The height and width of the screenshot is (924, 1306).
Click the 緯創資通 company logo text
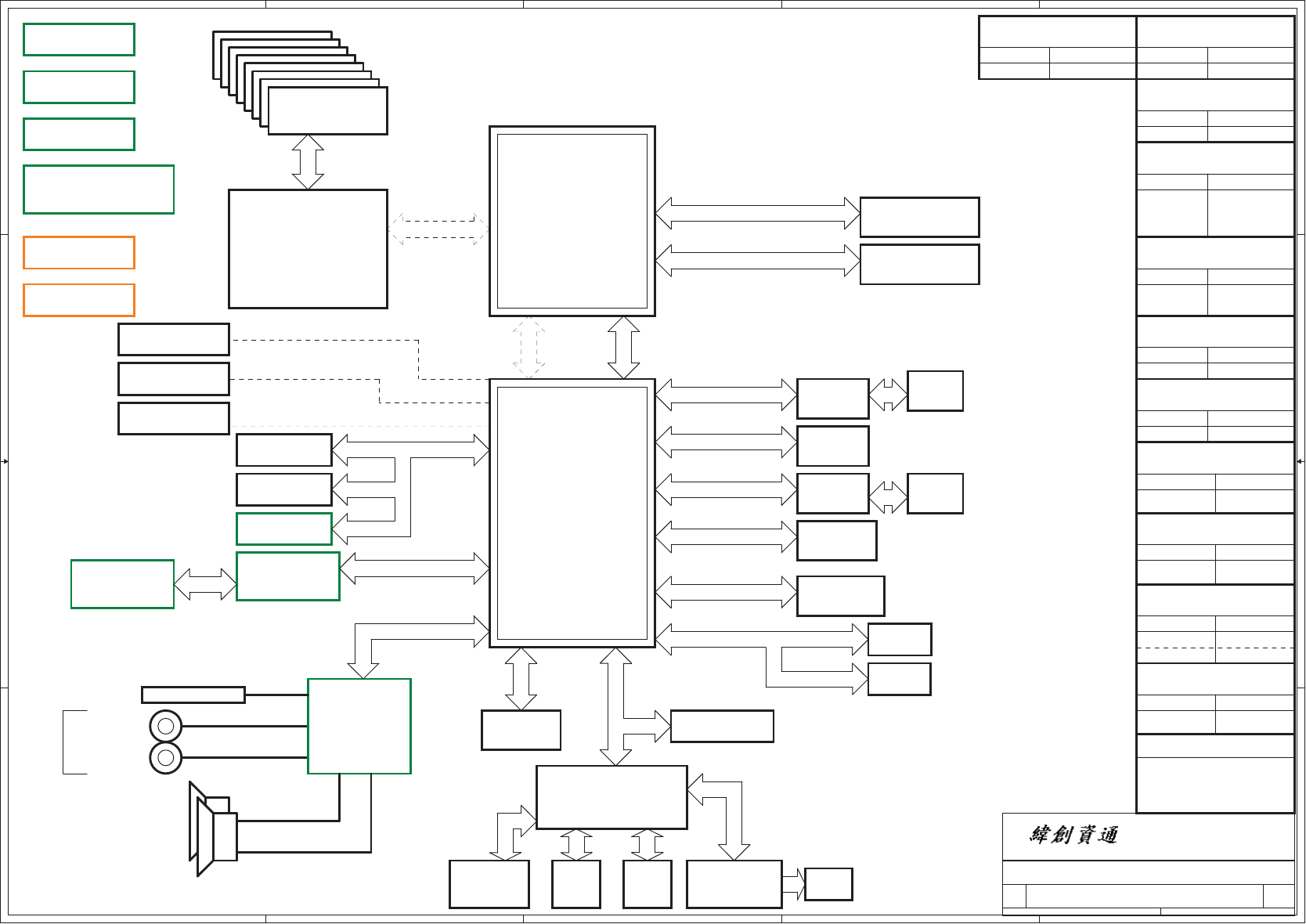pyautogui.click(x=1073, y=835)
